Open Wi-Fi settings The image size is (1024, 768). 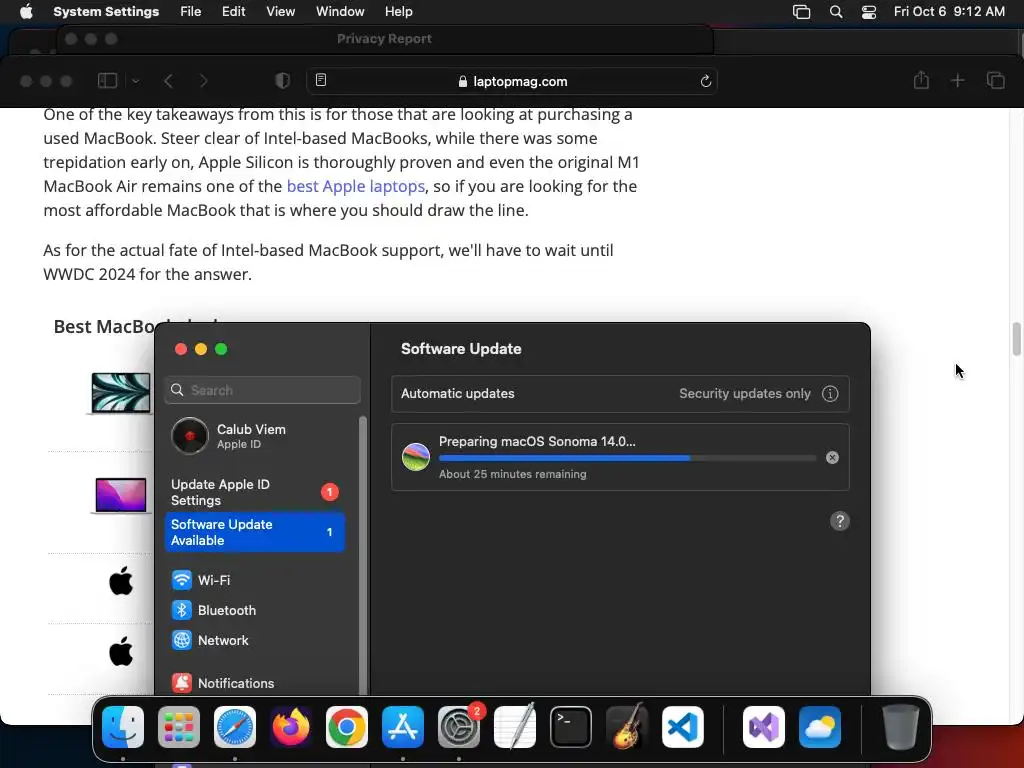click(x=200, y=580)
